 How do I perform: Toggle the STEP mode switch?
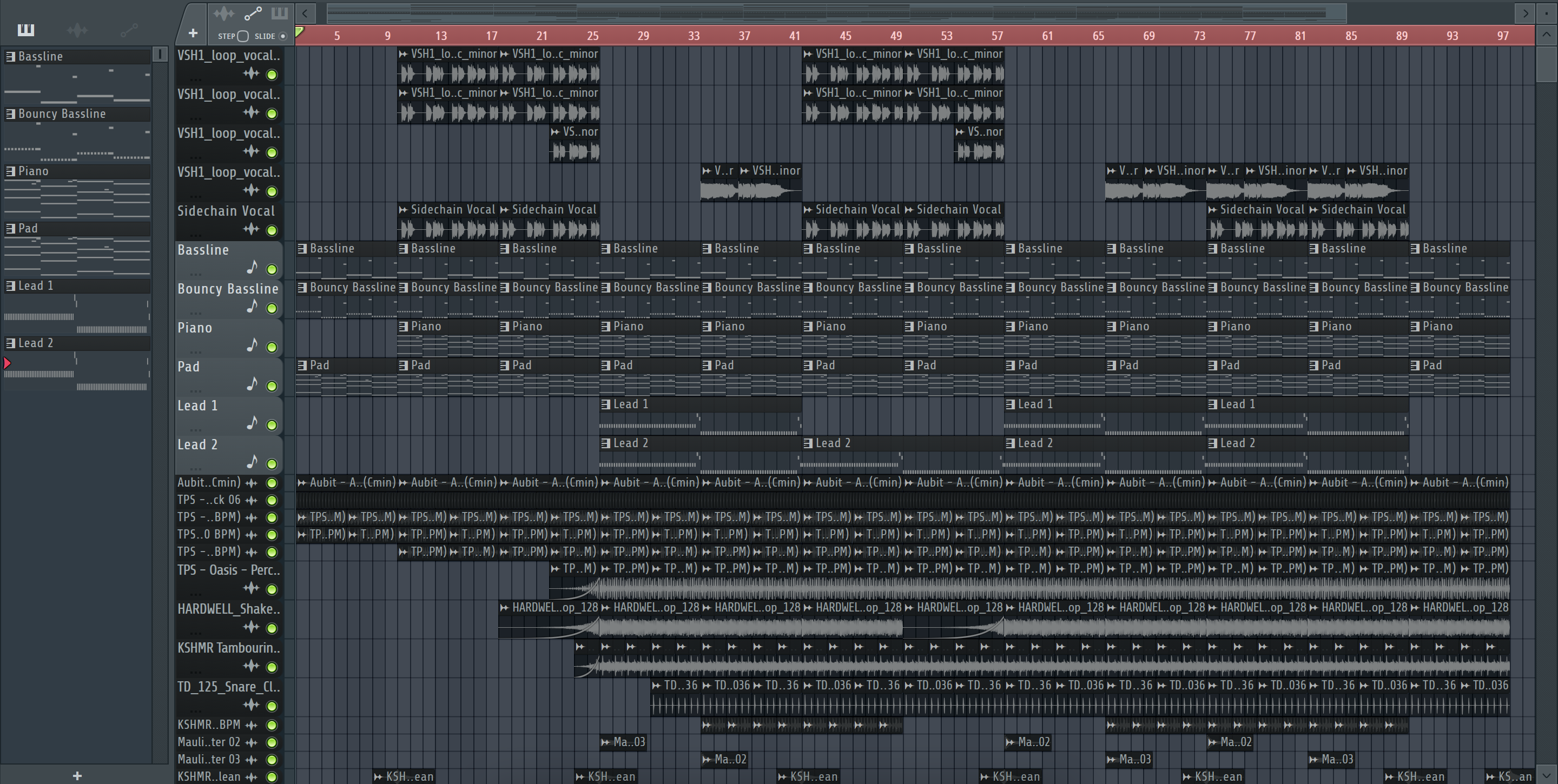click(x=242, y=36)
